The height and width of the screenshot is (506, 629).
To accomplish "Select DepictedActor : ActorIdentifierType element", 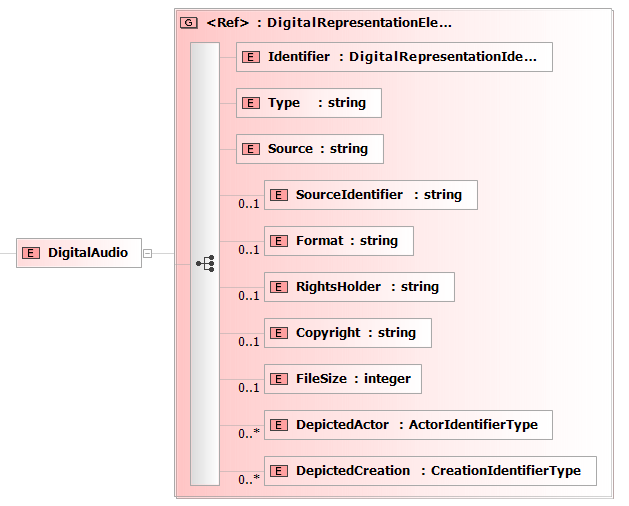I will [x=408, y=425].
